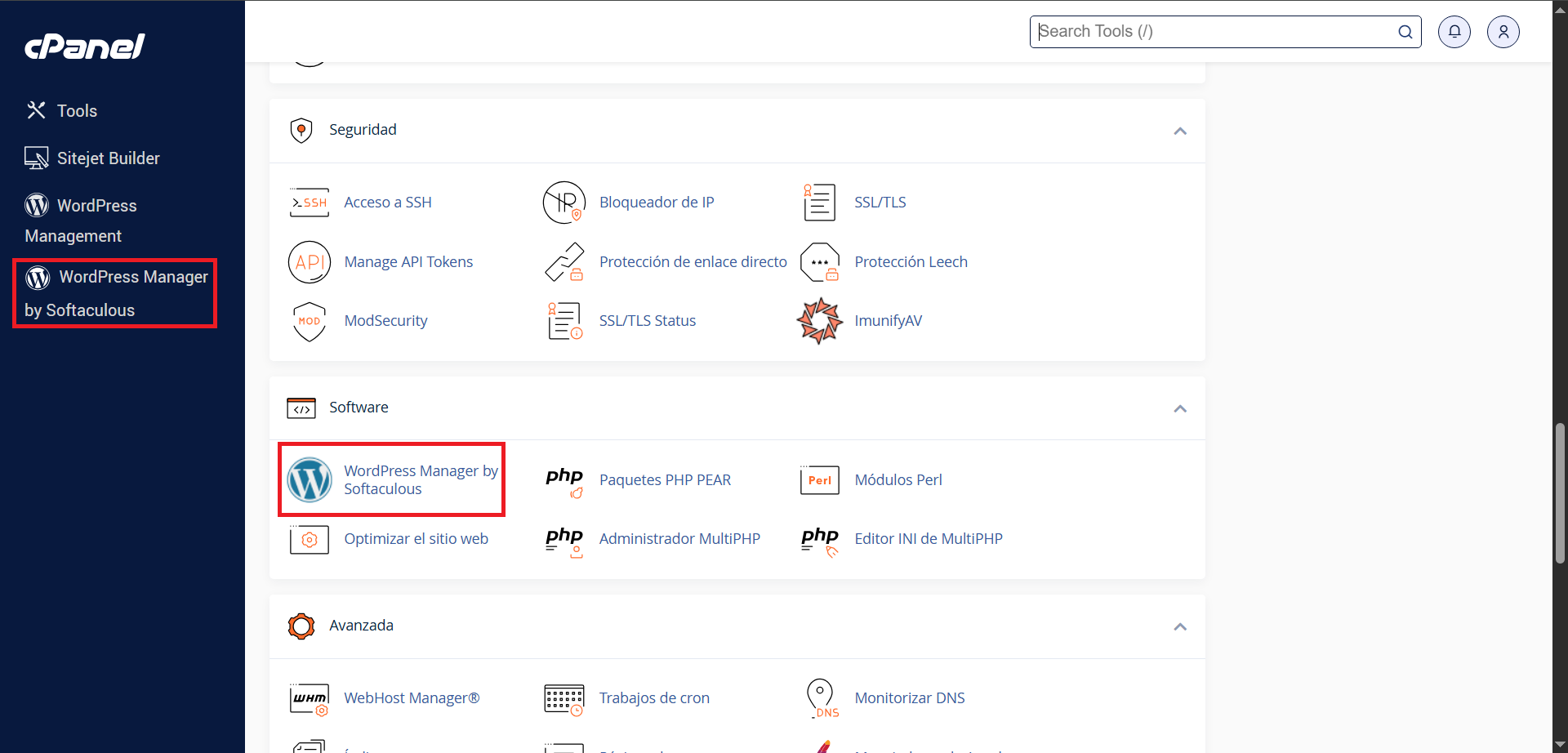
Task: Select WordPress Manager by Softaculous sidebar label
Action: coord(116,293)
